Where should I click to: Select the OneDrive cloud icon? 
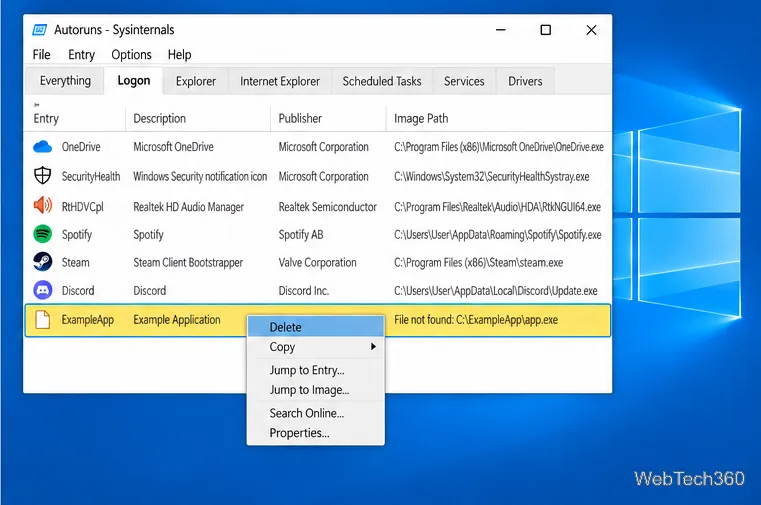click(x=42, y=147)
